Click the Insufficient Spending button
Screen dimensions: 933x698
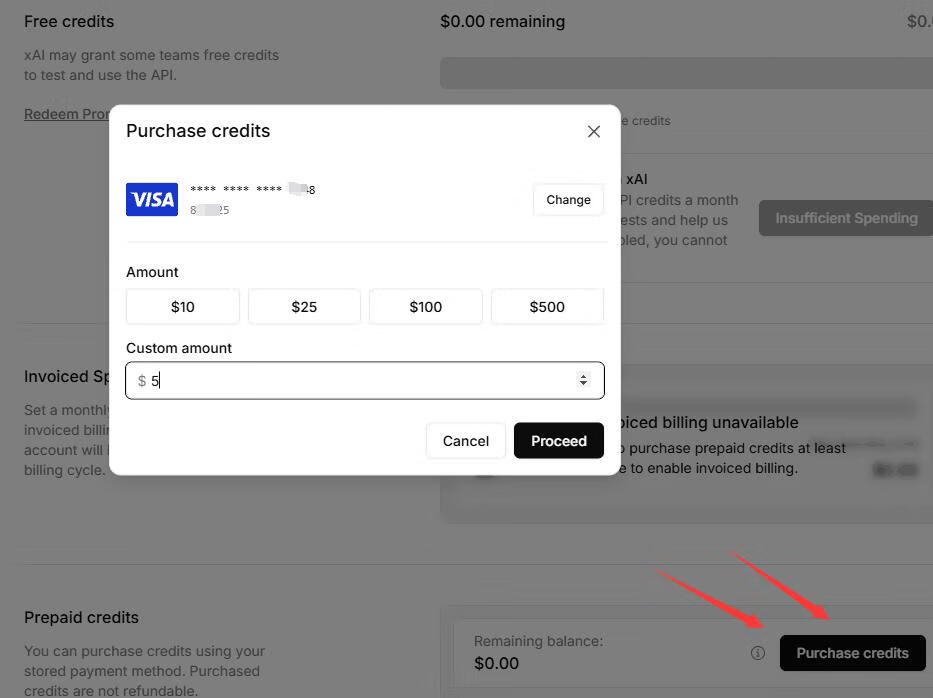(846, 218)
